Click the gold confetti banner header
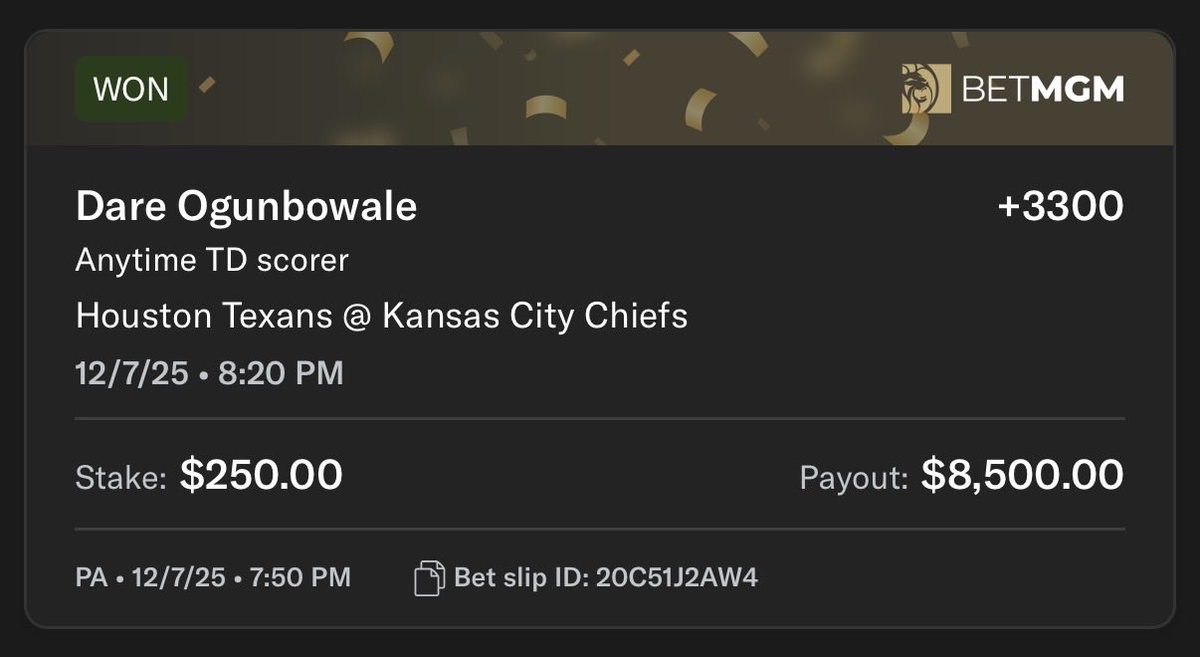The image size is (1200, 657). pyautogui.click(x=600, y=89)
